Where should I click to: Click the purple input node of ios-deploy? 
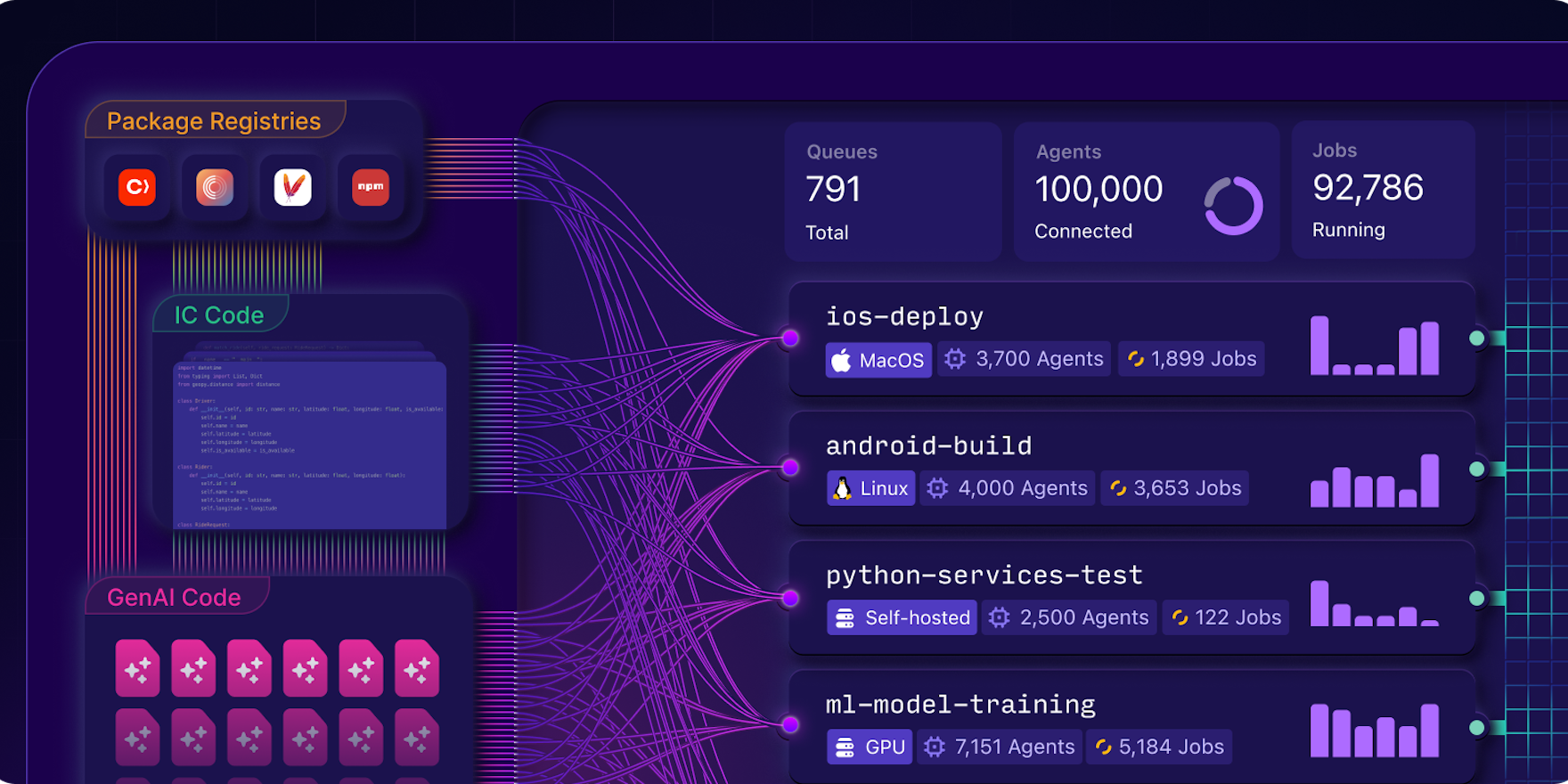pos(789,338)
